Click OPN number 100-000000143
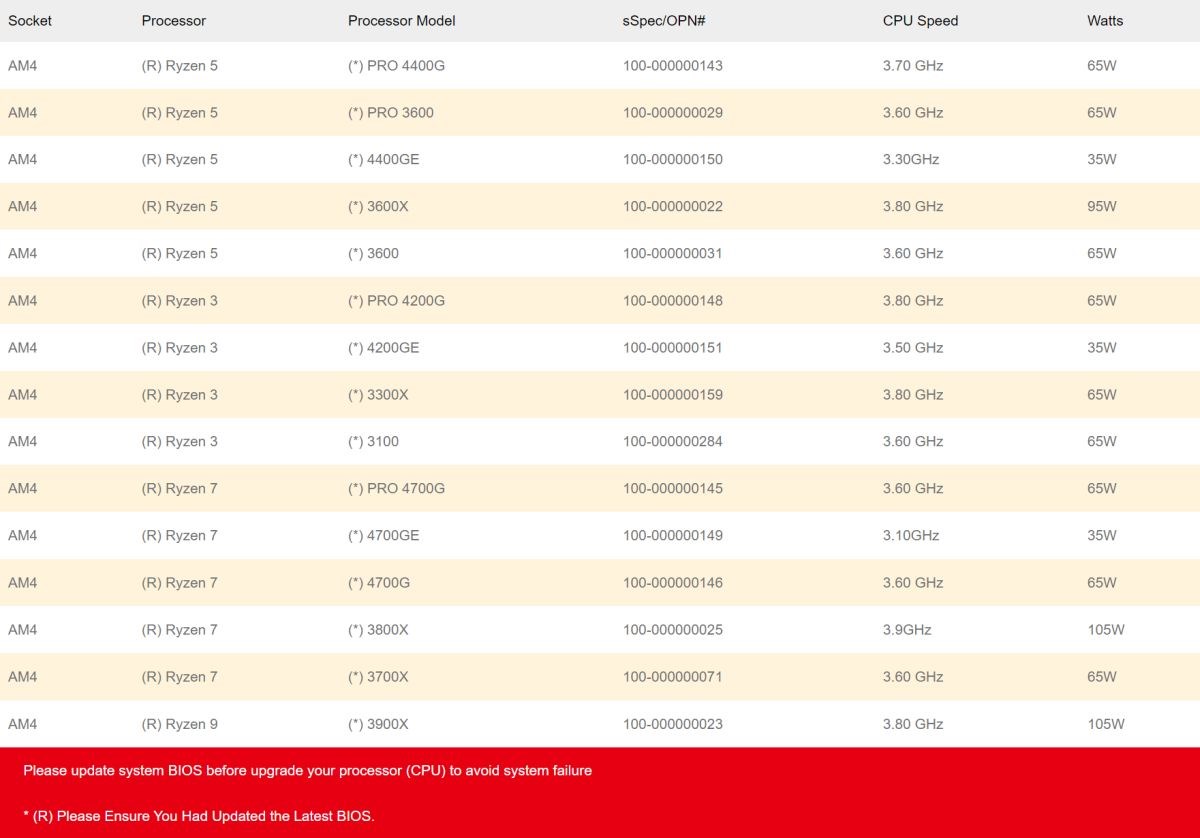Screen dimensions: 1200x838 click(x=673, y=66)
